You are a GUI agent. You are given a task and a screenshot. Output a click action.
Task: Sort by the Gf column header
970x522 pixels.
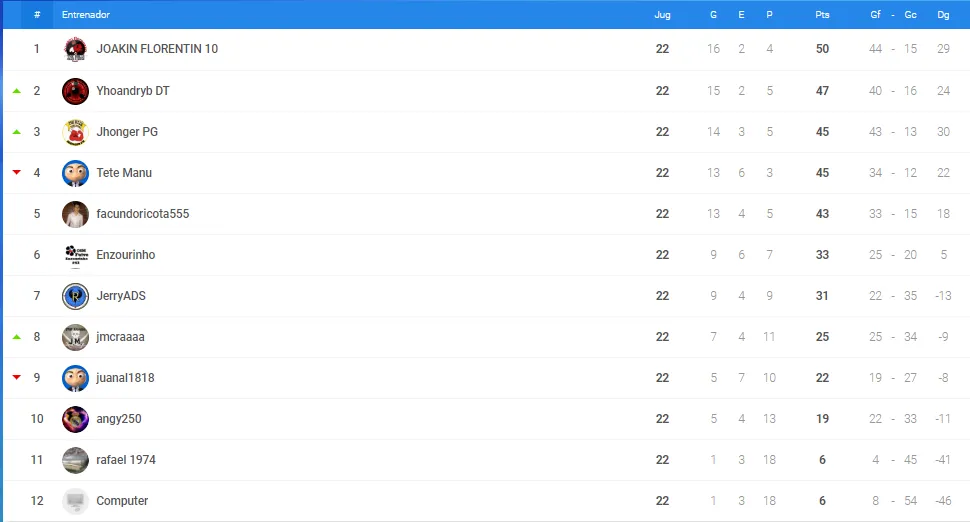(x=875, y=14)
